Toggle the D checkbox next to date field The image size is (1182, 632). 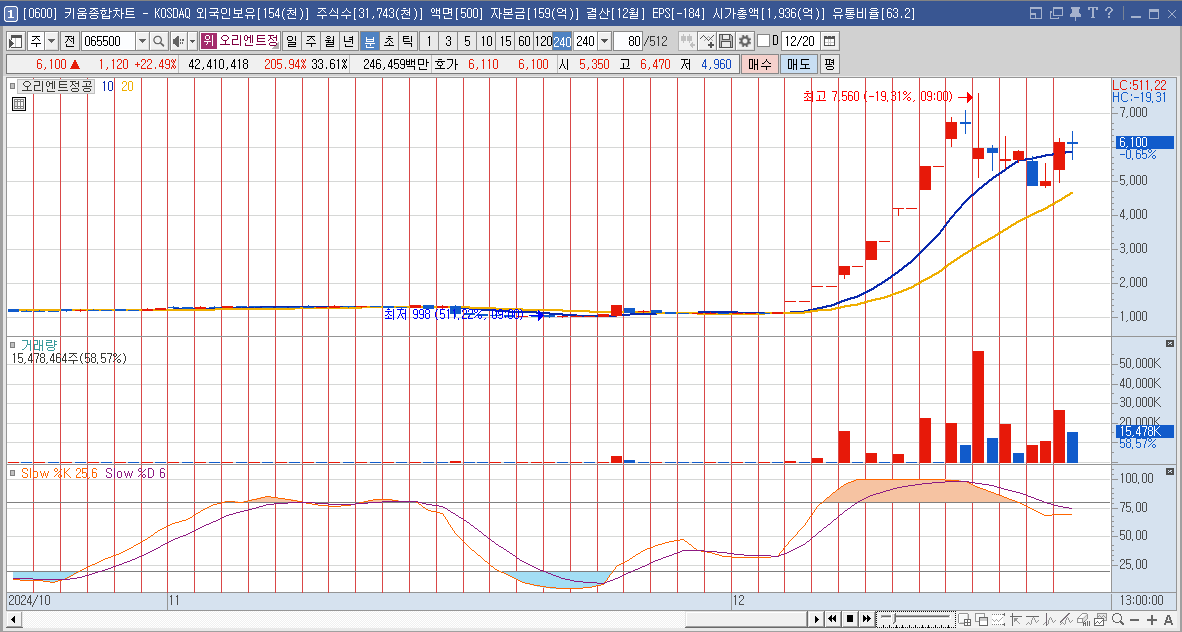tap(764, 41)
